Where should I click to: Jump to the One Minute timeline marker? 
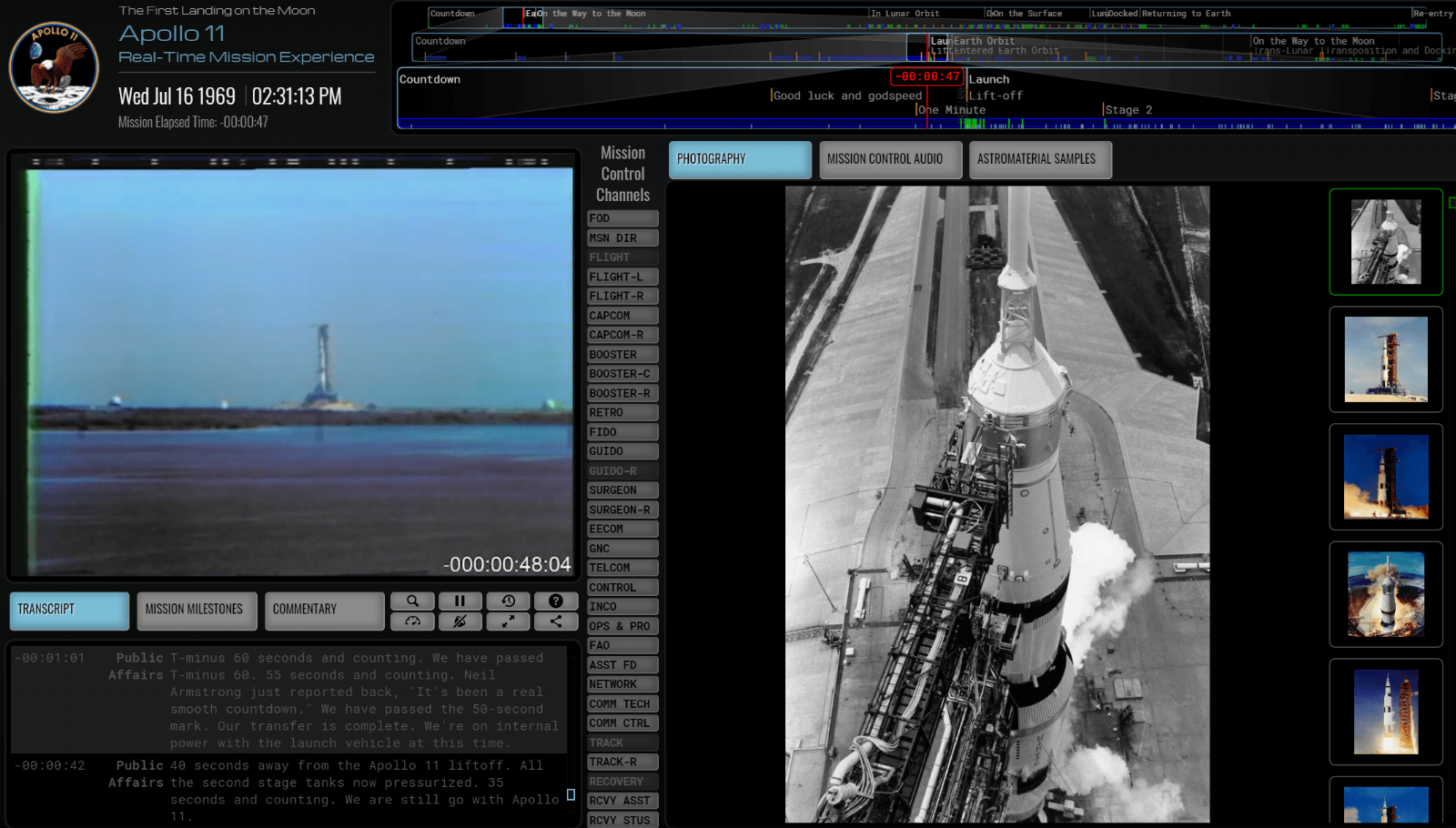click(952, 110)
